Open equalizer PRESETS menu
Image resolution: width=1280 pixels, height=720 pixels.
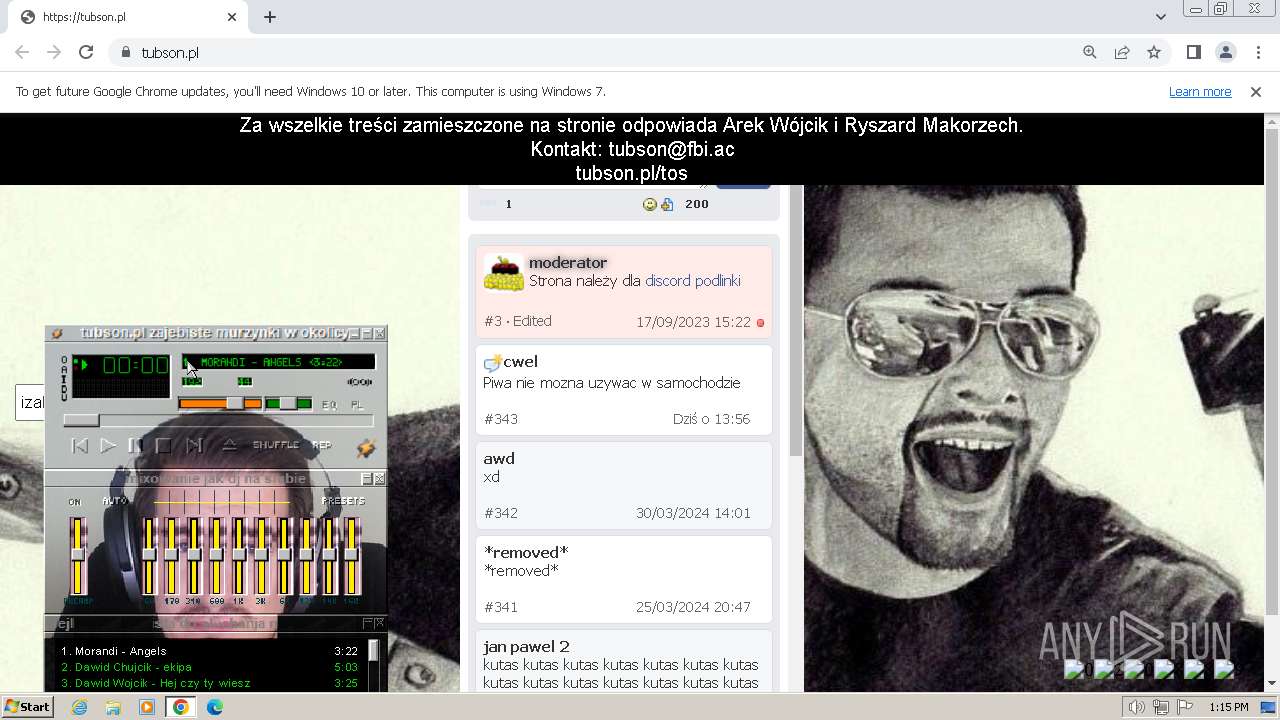(343, 501)
